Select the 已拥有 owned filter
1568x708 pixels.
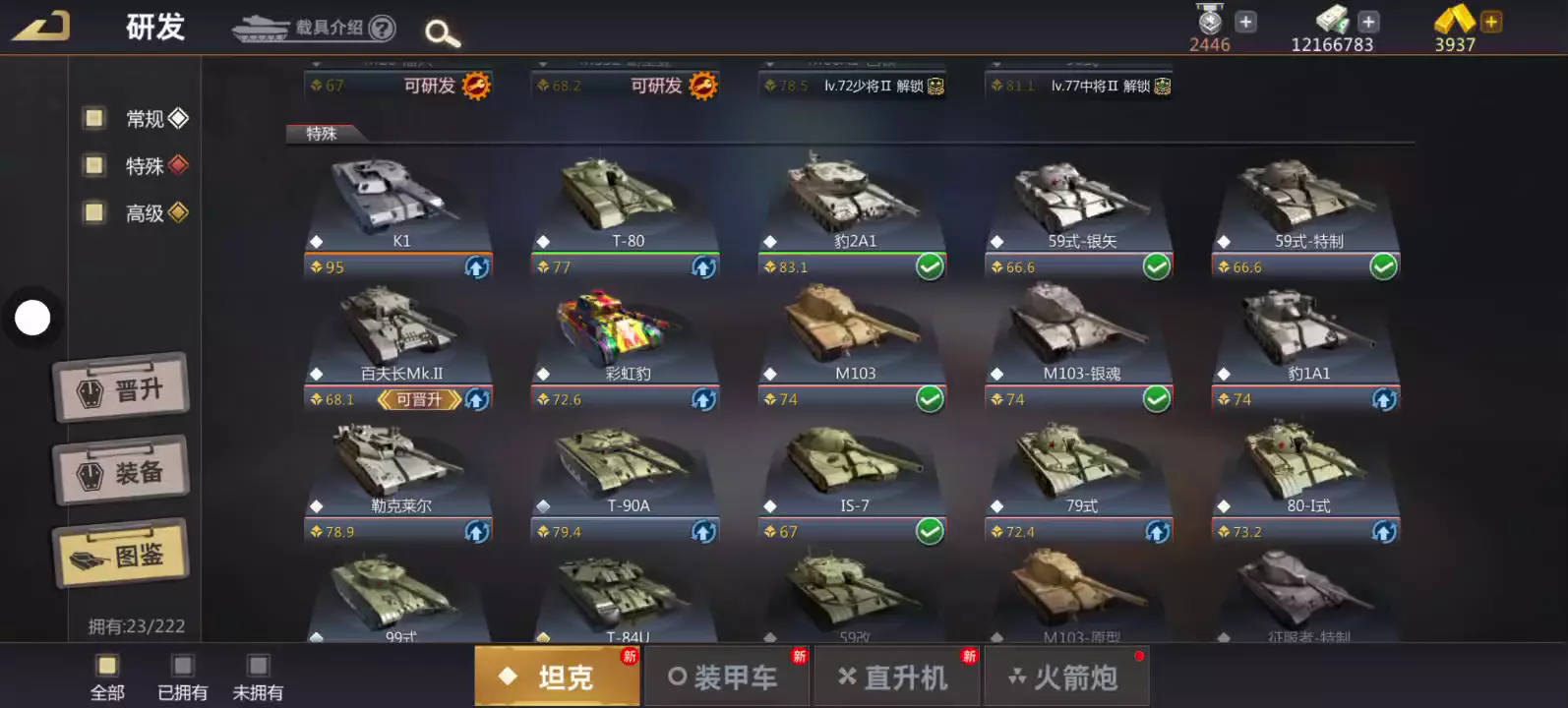(183, 678)
